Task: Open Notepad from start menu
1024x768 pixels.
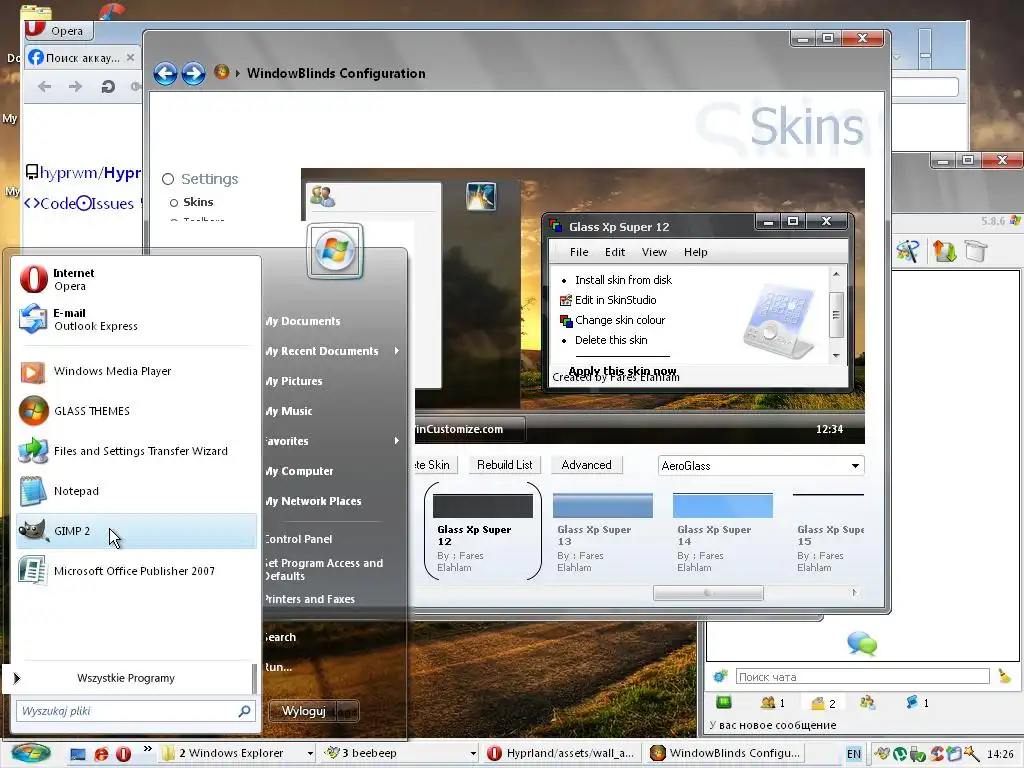Action: click(137, 491)
